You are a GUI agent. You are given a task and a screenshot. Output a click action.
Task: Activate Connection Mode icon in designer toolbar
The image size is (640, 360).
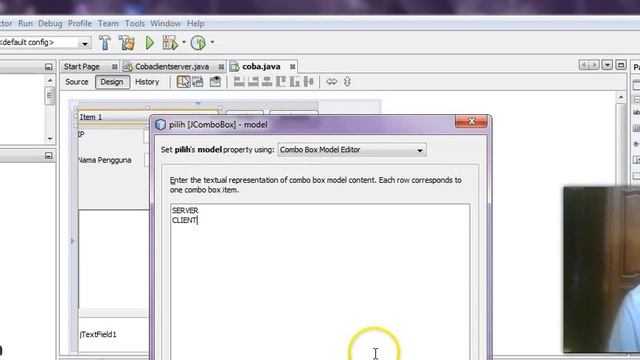click(x=198, y=82)
